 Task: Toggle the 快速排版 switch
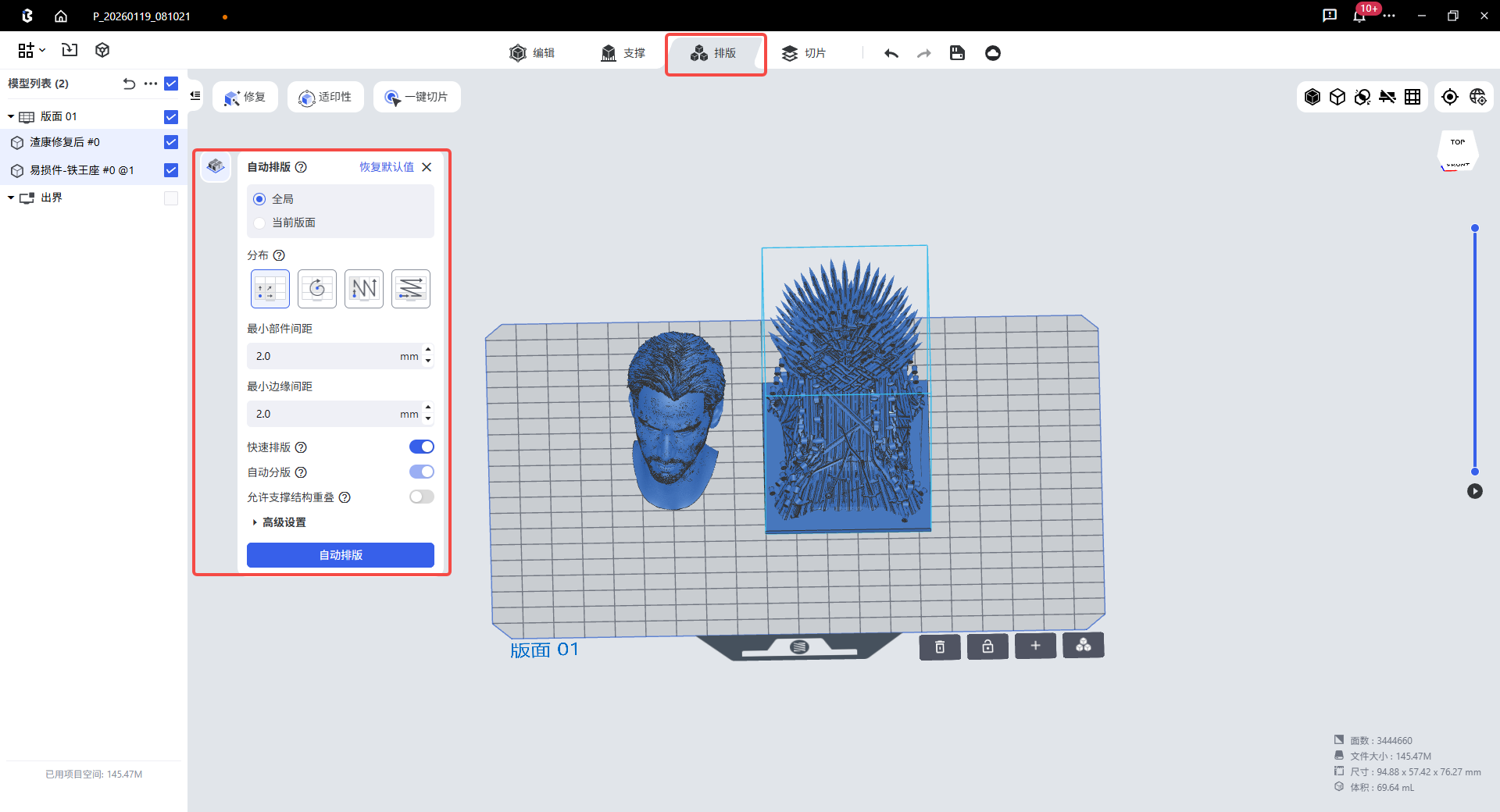[x=422, y=447]
